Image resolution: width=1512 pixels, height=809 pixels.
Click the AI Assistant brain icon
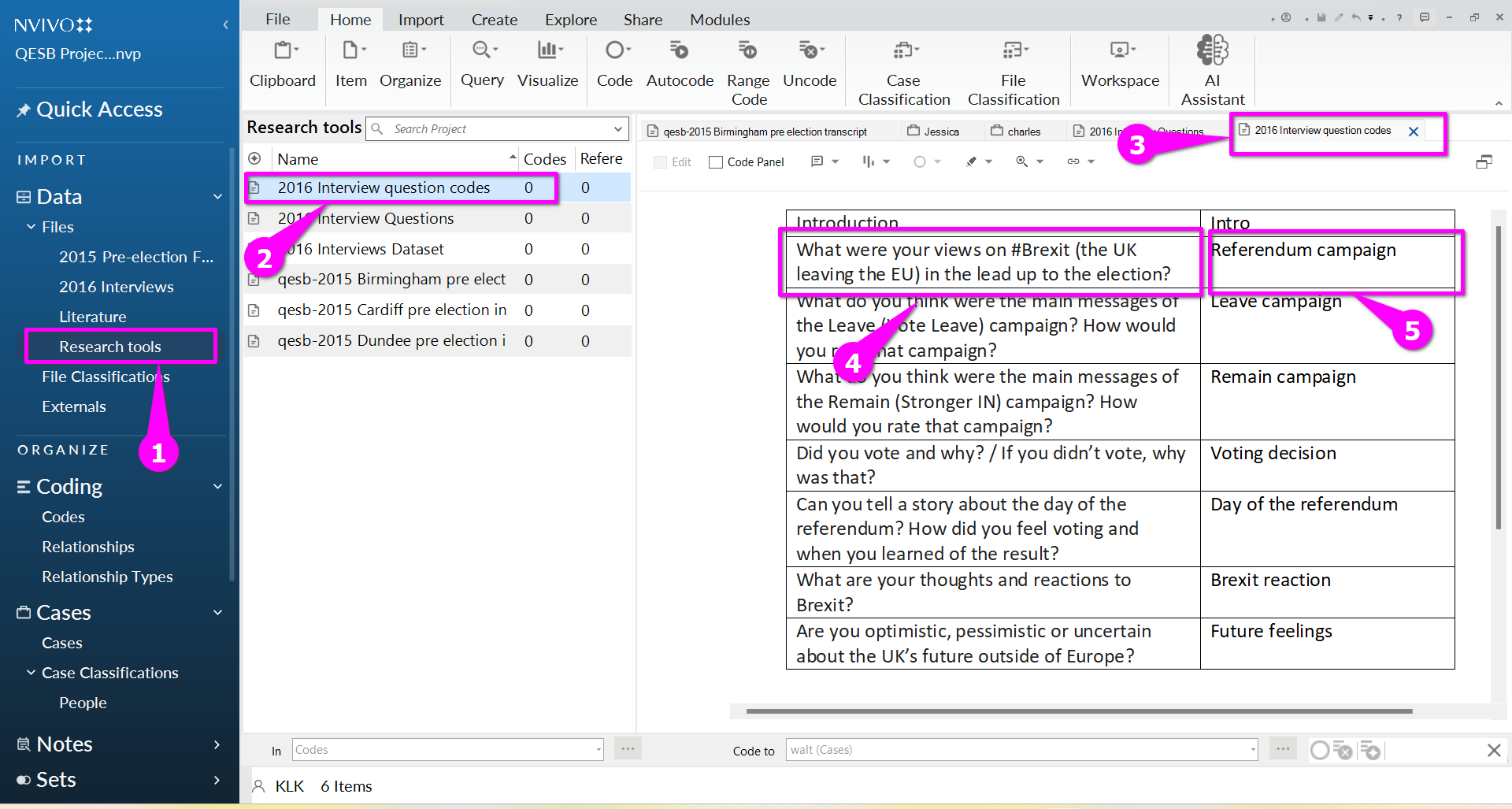[x=1212, y=50]
